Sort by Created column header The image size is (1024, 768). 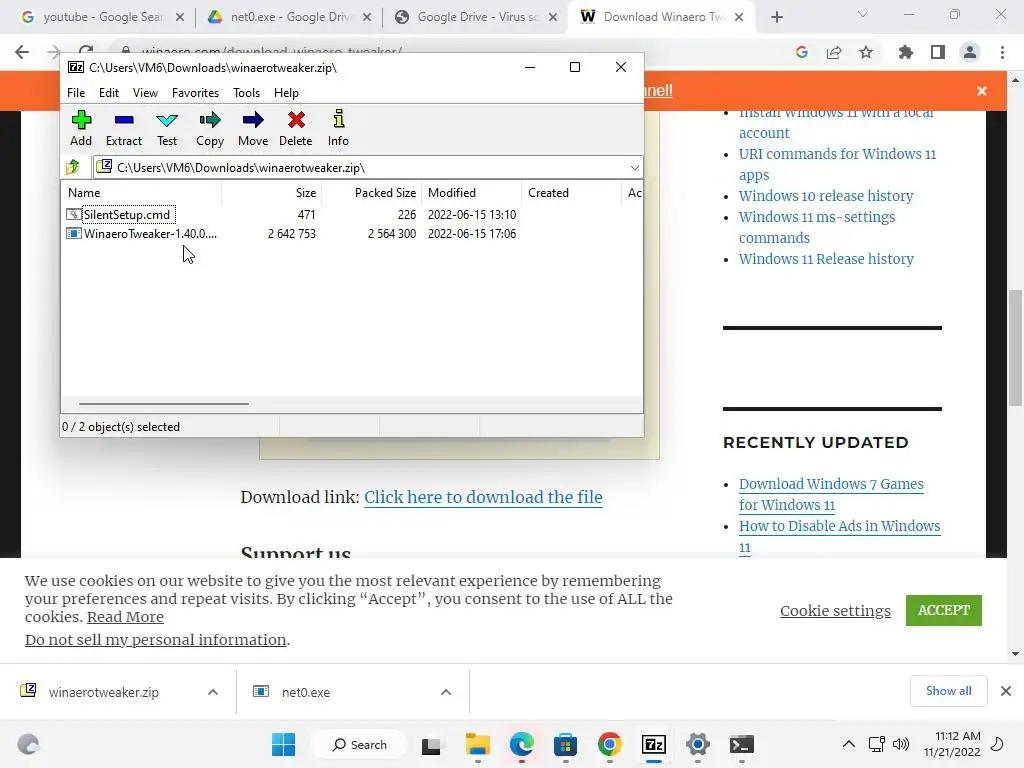point(571,193)
